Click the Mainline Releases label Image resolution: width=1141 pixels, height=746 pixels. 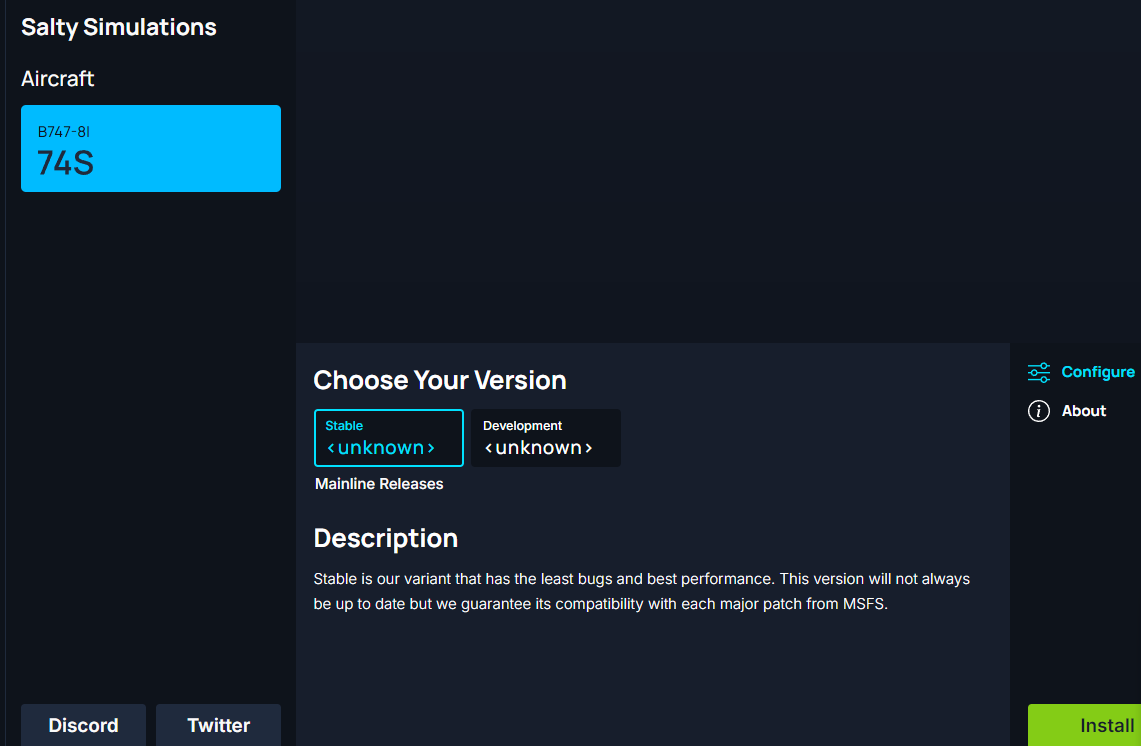coord(379,484)
